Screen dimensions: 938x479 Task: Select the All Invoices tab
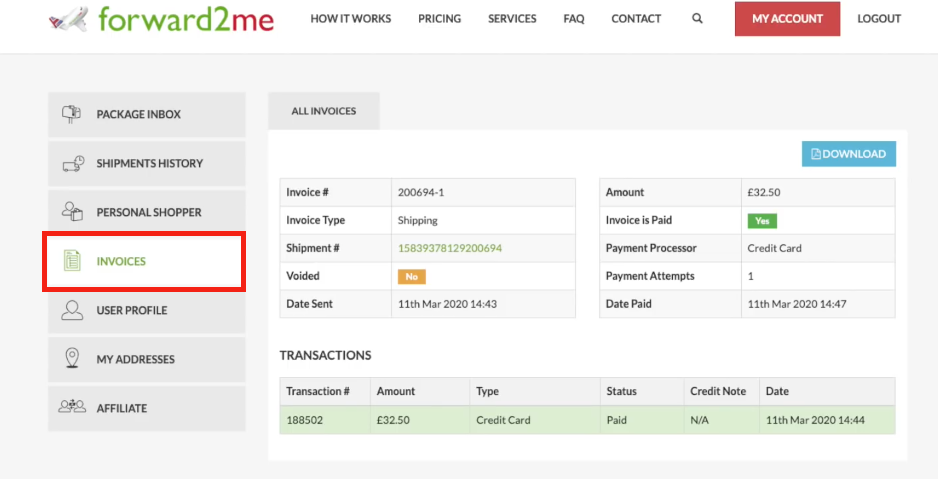point(324,111)
